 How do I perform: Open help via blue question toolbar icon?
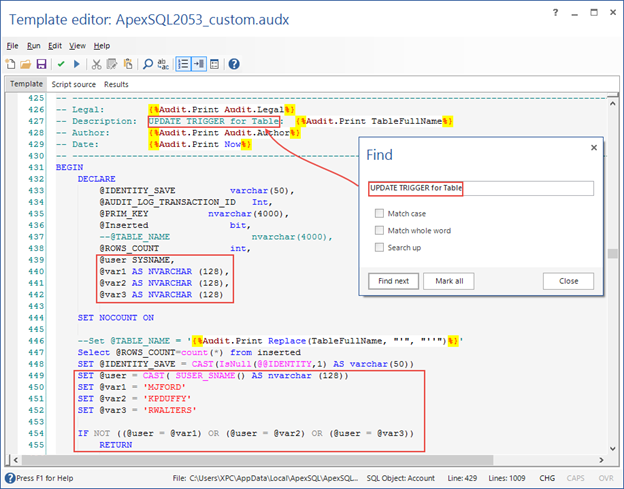tap(234, 64)
